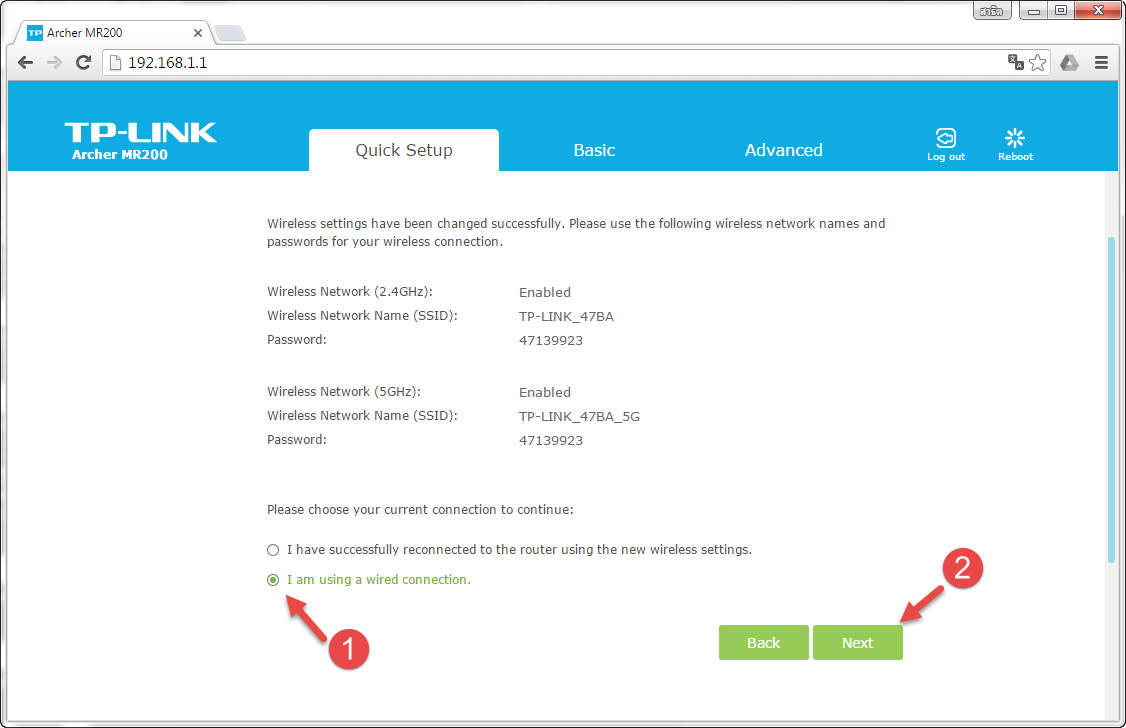Click the SSID value TP-LINK_47BA
This screenshot has height=728, width=1126.
tap(566, 317)
